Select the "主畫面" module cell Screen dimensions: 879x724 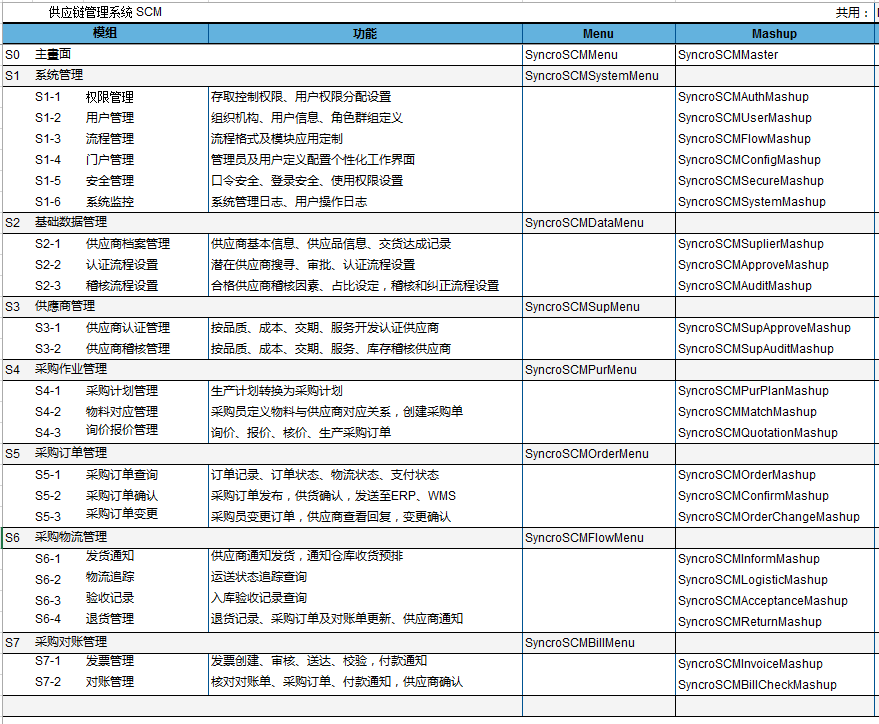tap(53, 54)
